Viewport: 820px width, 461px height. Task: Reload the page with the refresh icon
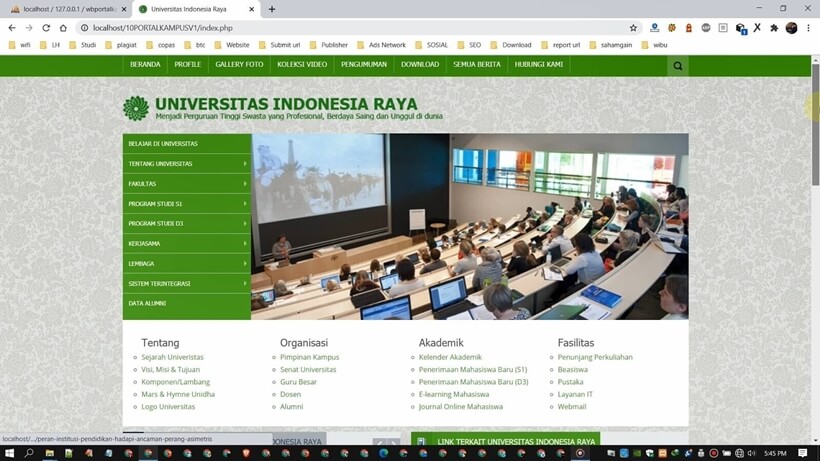46,28
